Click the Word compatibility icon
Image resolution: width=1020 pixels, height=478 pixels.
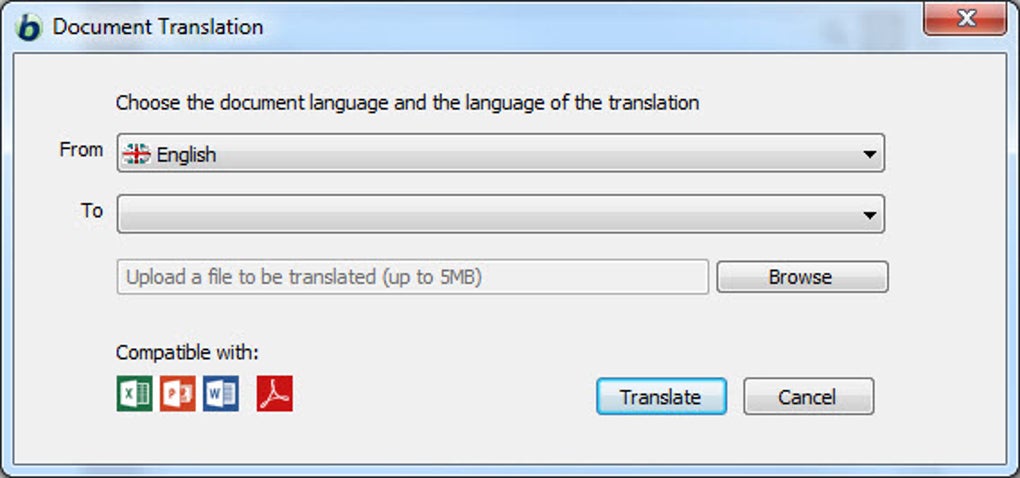point(221,393)
